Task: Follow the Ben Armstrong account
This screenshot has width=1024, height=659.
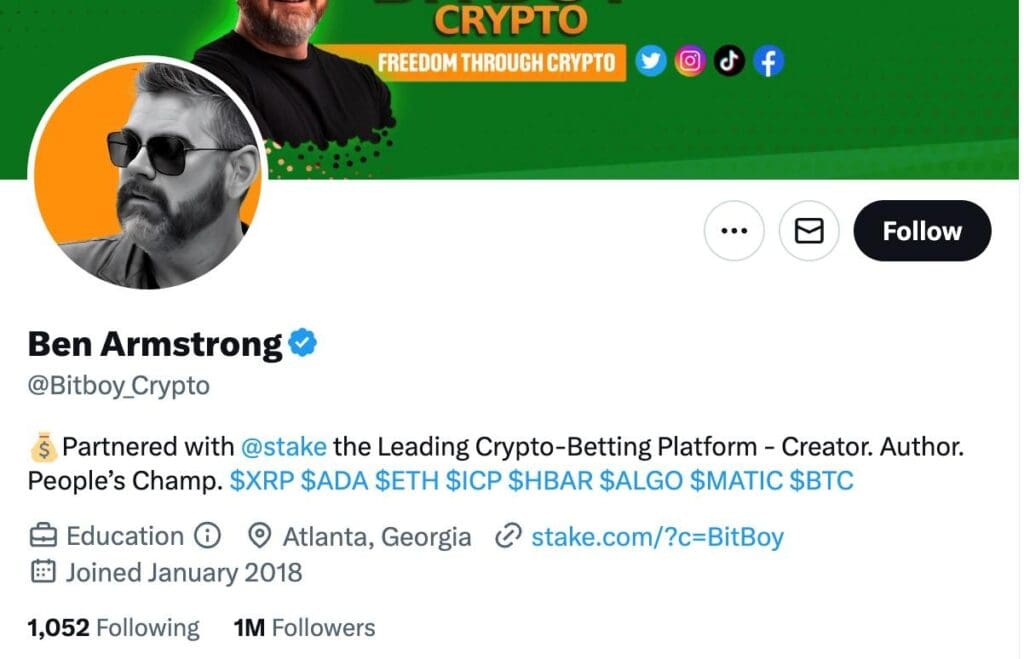Action: [921, 231]
